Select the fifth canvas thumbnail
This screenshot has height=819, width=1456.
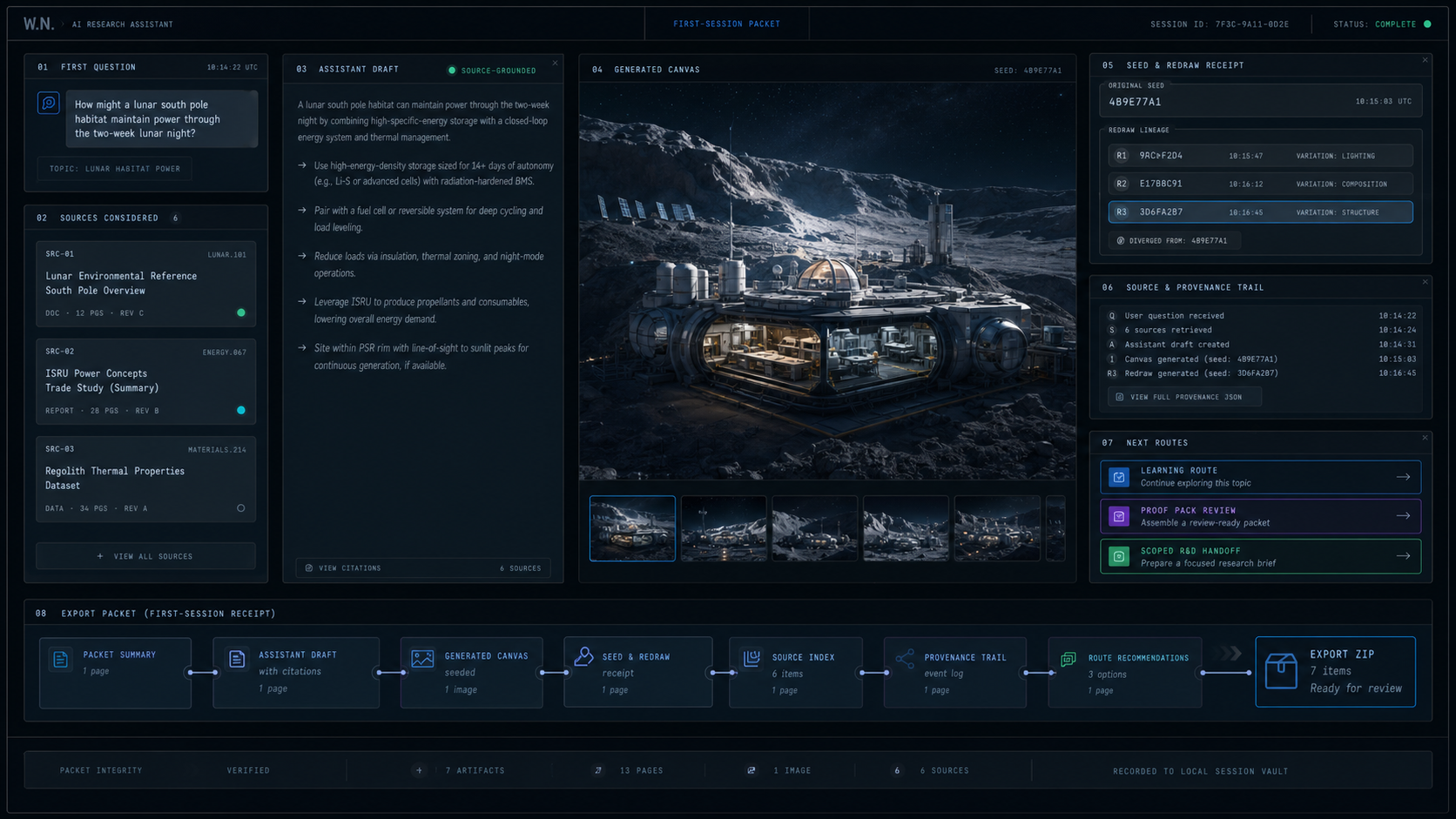997,528
